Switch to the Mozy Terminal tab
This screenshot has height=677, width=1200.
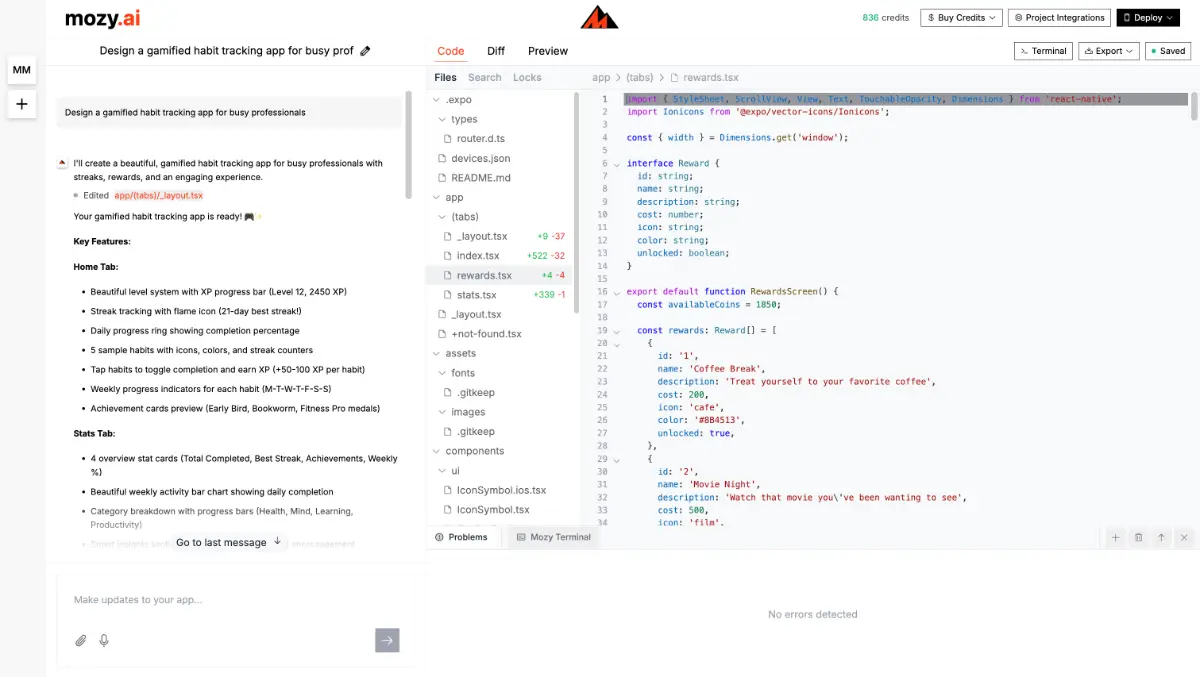pos(552,537)
